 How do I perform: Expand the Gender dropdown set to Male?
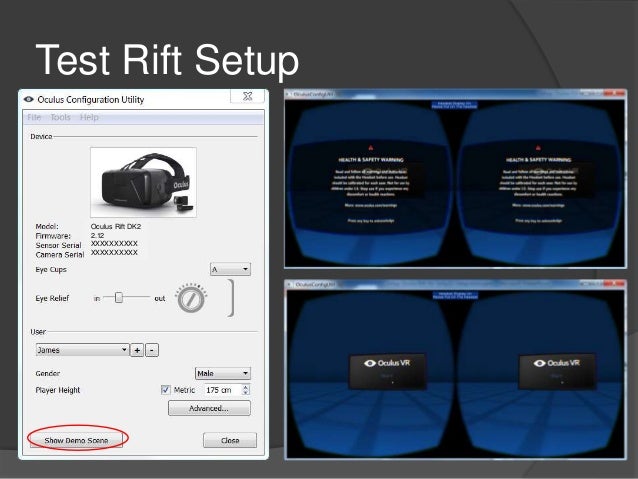click(223, 373)
